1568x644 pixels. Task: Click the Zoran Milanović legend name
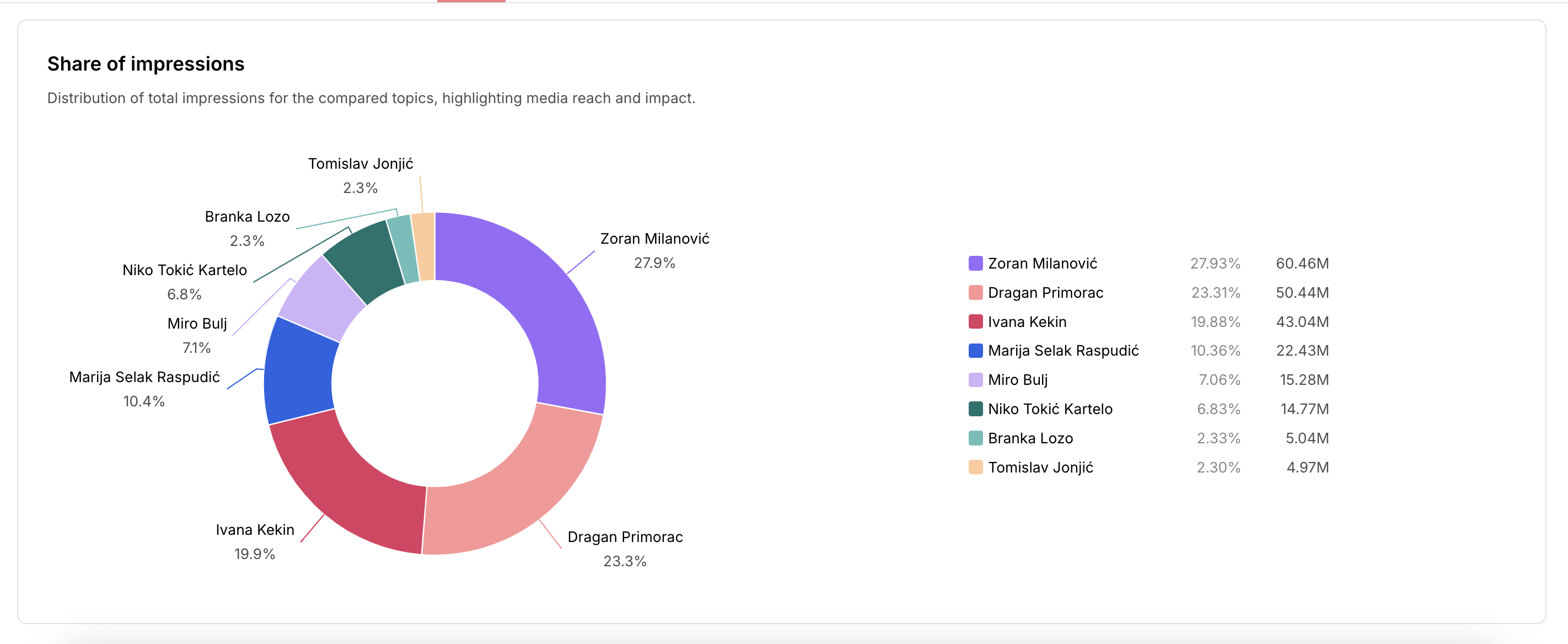point(1042,264)
